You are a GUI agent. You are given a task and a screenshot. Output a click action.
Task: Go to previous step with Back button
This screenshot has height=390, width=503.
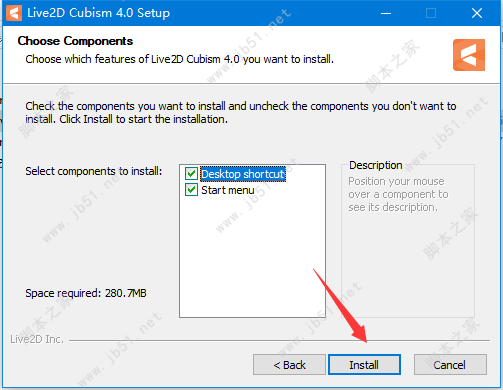[x=289, y=365]
